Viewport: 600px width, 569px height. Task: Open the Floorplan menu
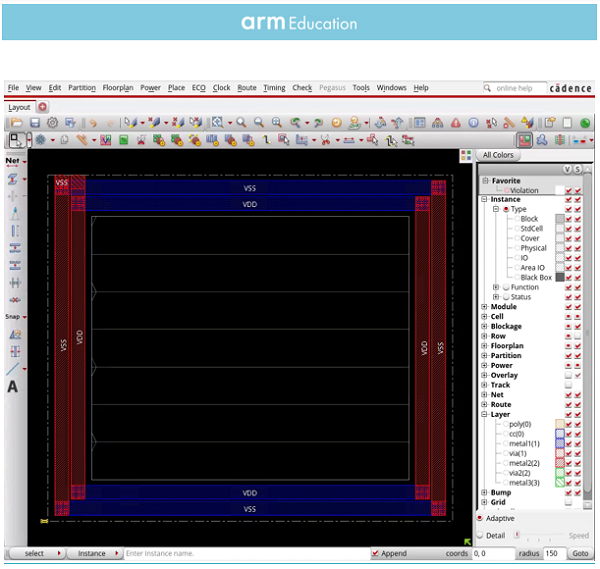tap(118, 88)
